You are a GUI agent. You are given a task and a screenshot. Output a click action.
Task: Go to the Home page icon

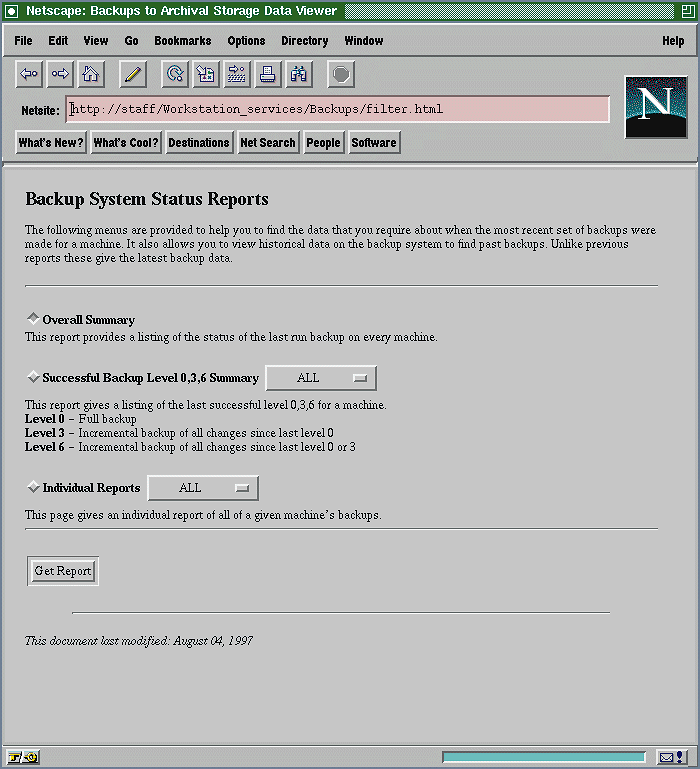coord(90,74)
